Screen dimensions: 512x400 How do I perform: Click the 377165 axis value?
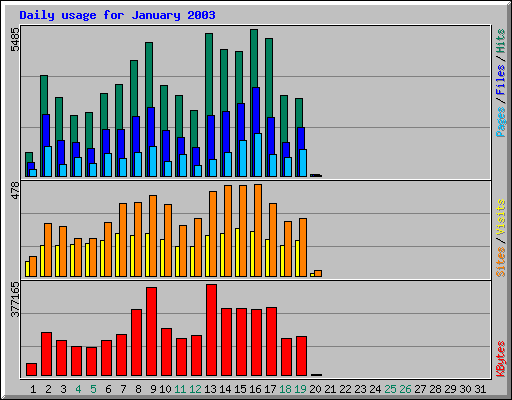tap(15, 299)
